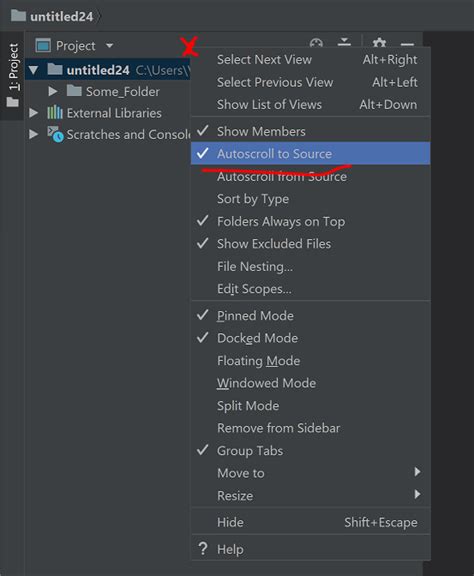Click the Scratches and Consoles icon
Image resolution: width=474 pixels, height=576 pixels.
[55, 134]
